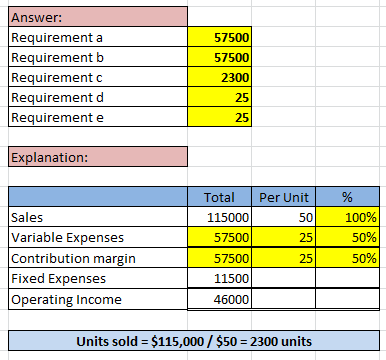Click the "Sales" row label
This screenshot has width=386, height=360.
[x=98, y=217]
